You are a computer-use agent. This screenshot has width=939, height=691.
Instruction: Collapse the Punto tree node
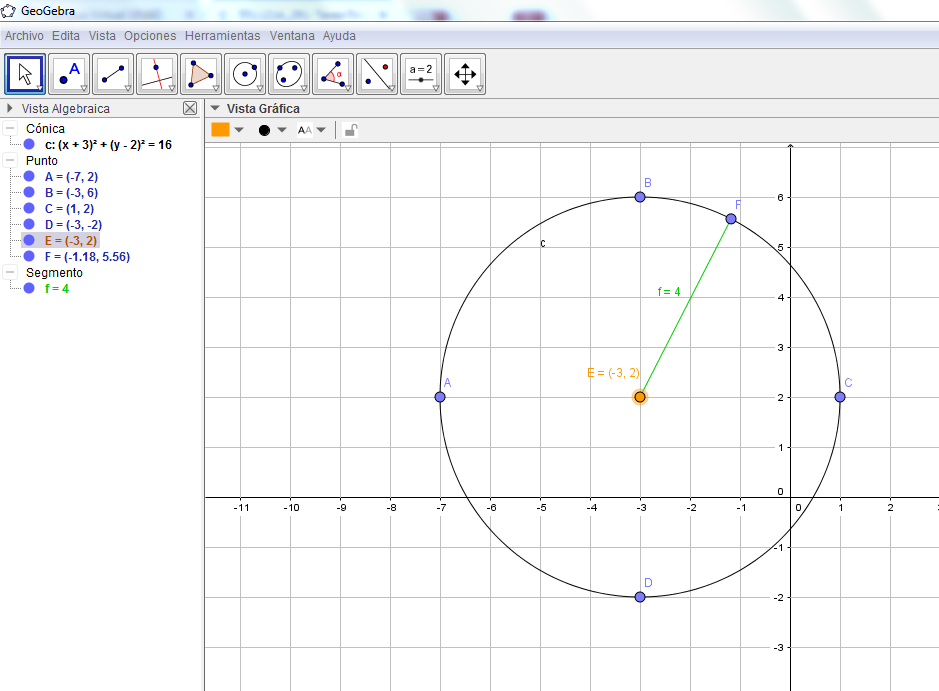(x=10, y=161)
